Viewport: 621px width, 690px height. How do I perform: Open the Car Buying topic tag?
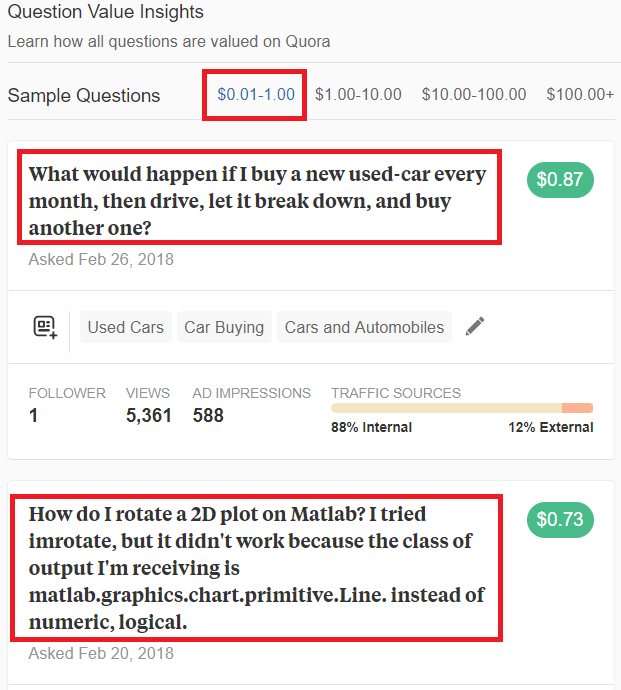tap(224, 327)
